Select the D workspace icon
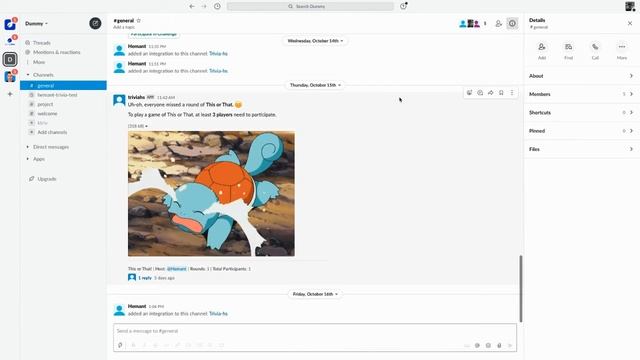 point(10,60)
